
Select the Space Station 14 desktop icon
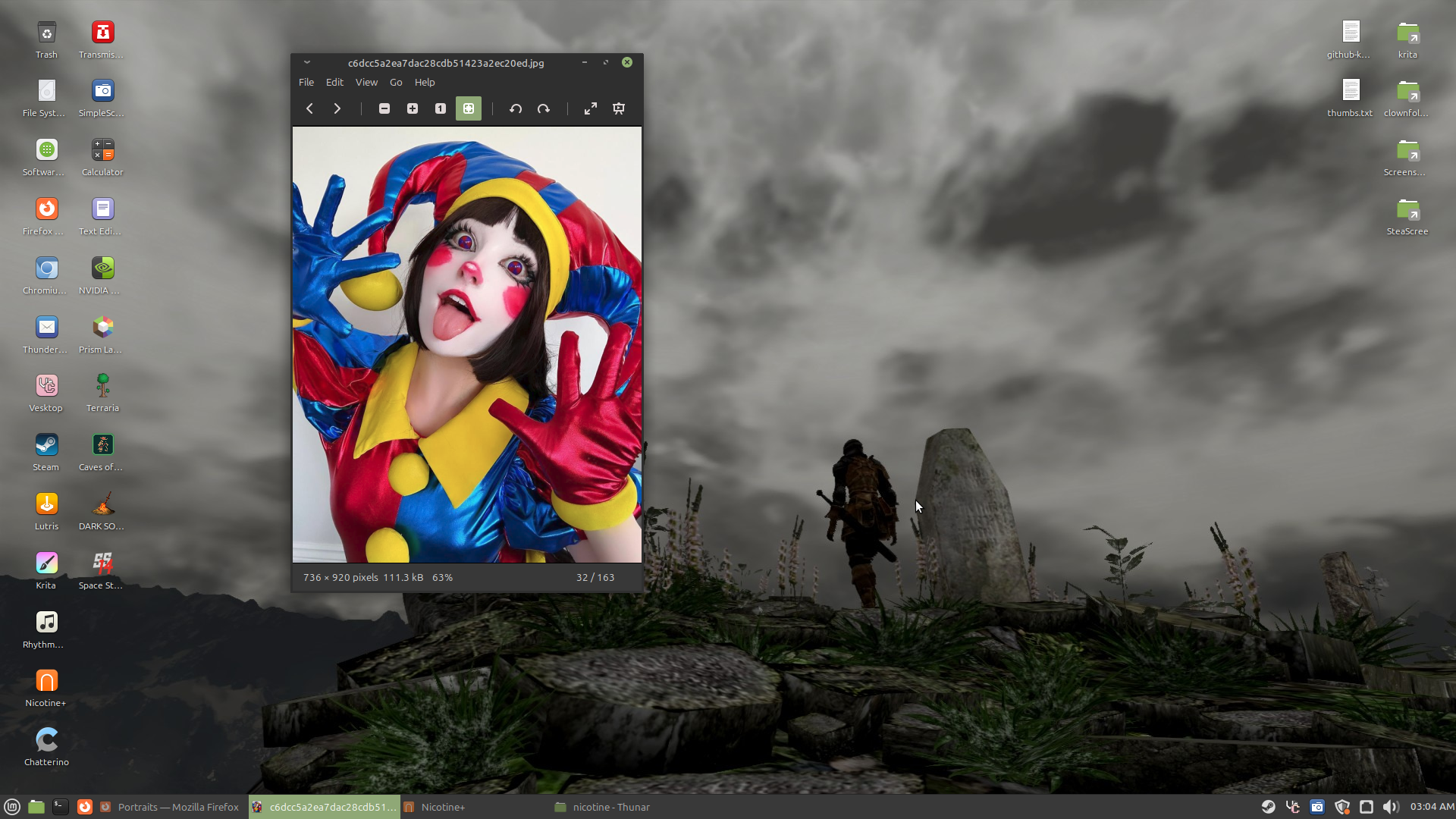pos(102,571)
